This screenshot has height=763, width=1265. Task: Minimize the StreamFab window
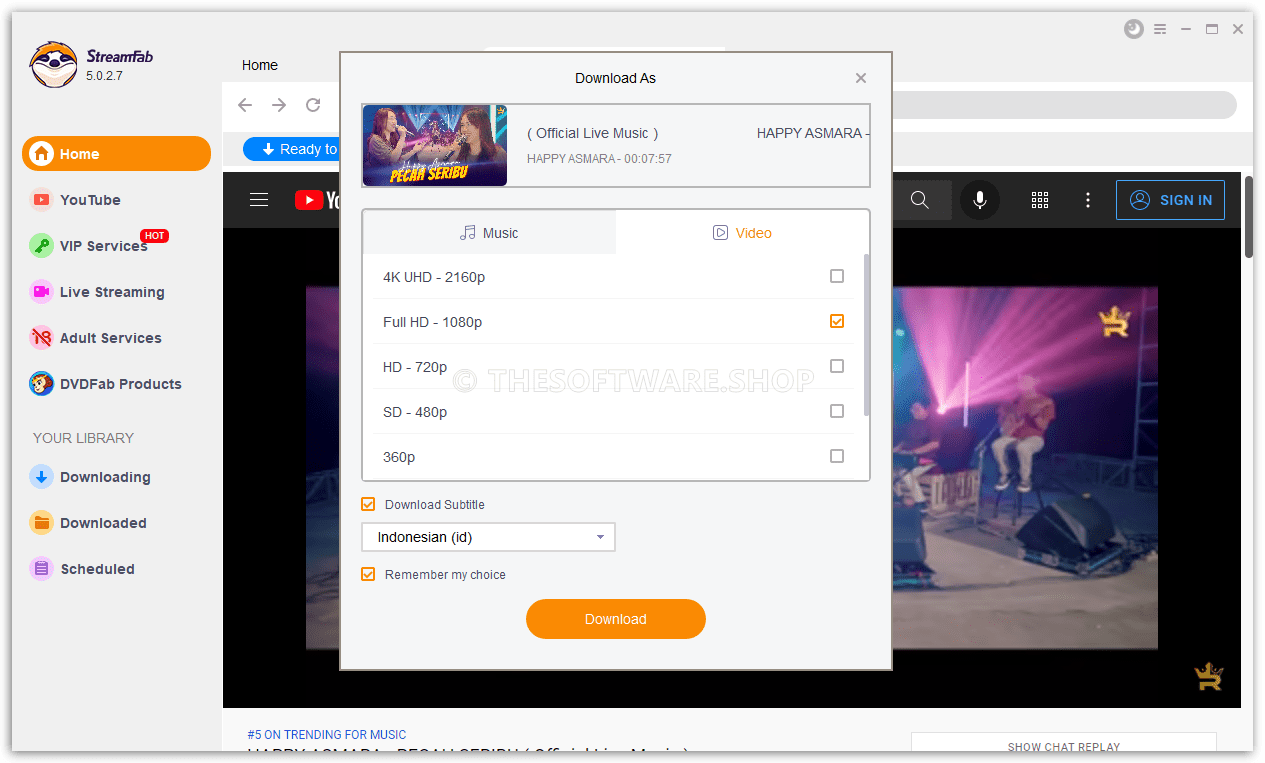tap(1186, 29)
